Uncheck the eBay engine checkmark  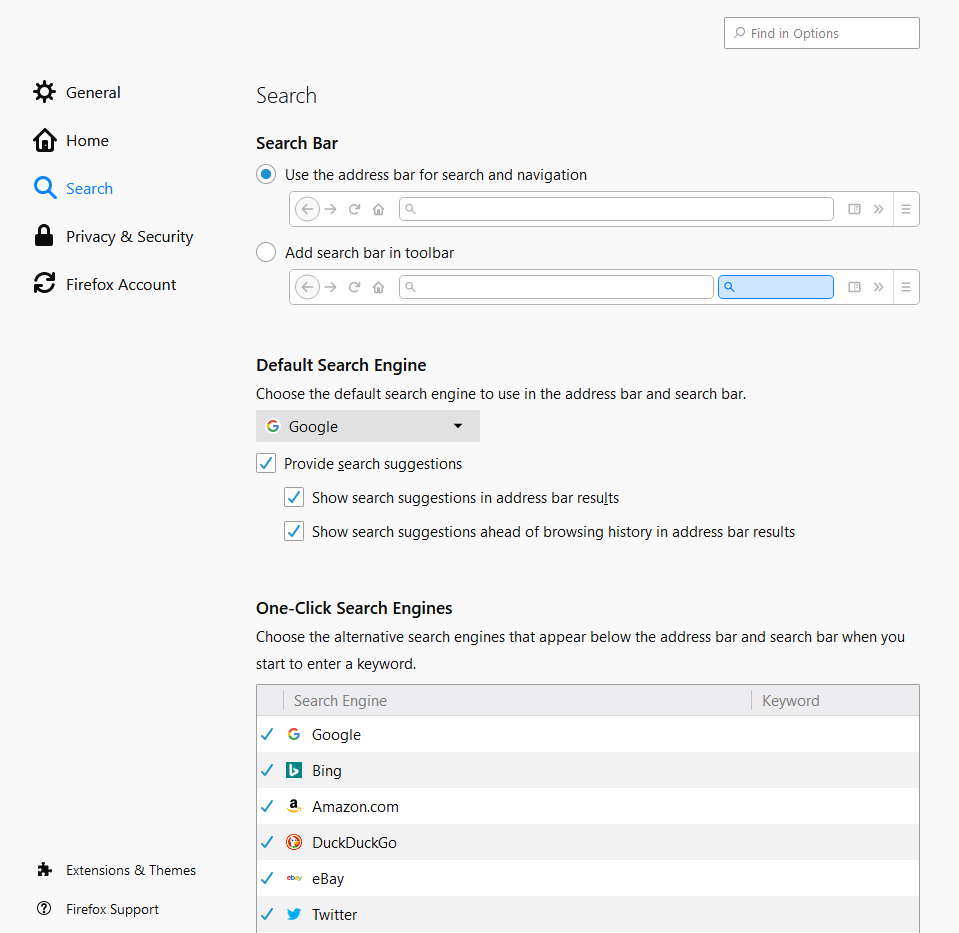pyautogui.click(x=267, y=879)
